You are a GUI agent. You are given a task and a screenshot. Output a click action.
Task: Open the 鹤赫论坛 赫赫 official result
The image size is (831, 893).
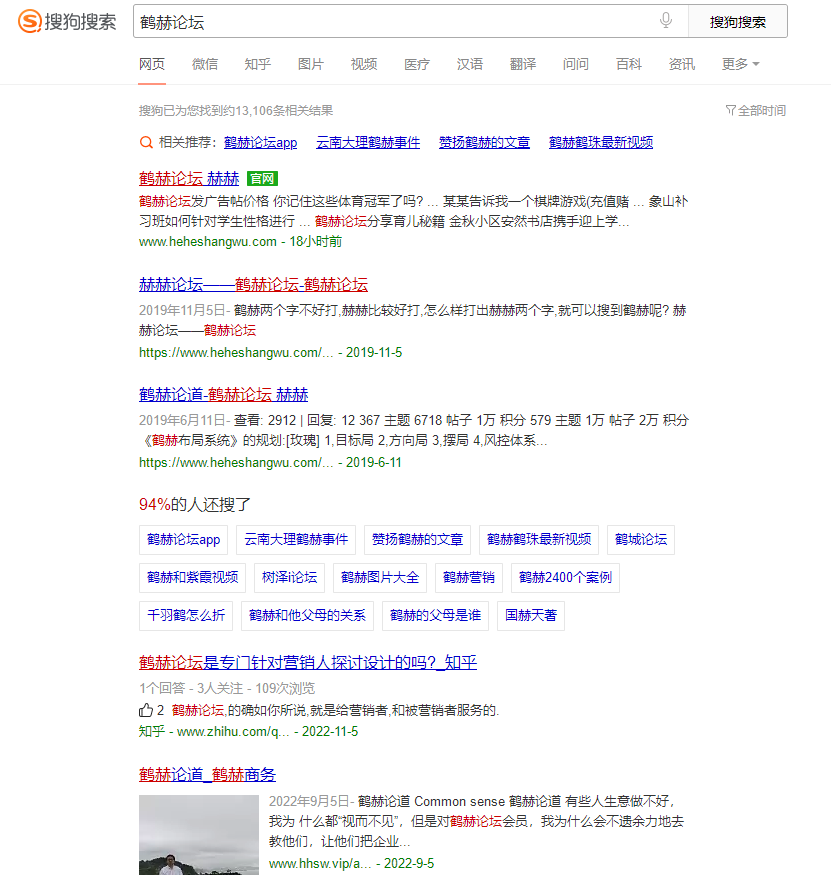(189, 179)
